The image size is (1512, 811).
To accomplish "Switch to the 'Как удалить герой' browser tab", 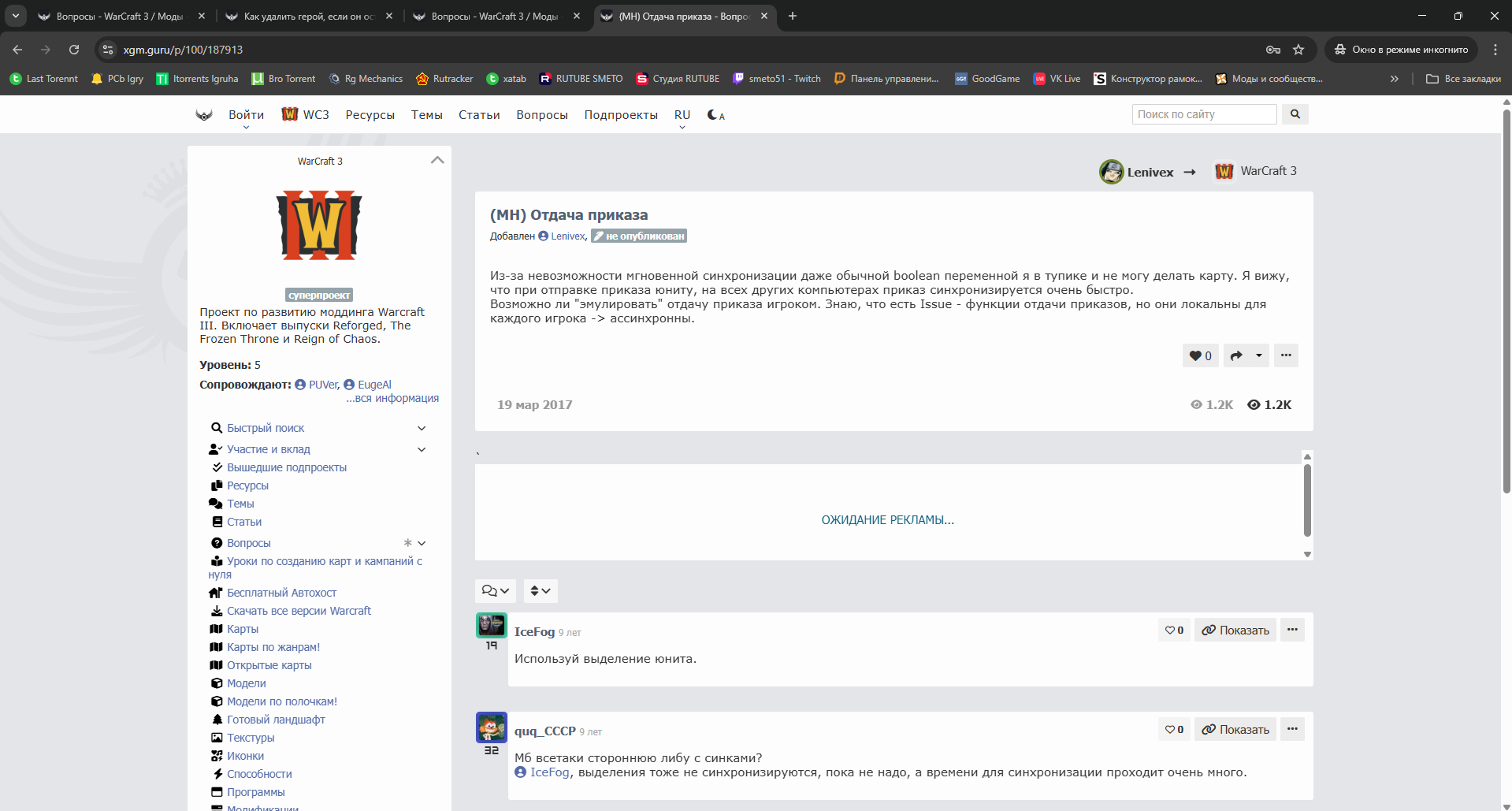I will [308, 16].
